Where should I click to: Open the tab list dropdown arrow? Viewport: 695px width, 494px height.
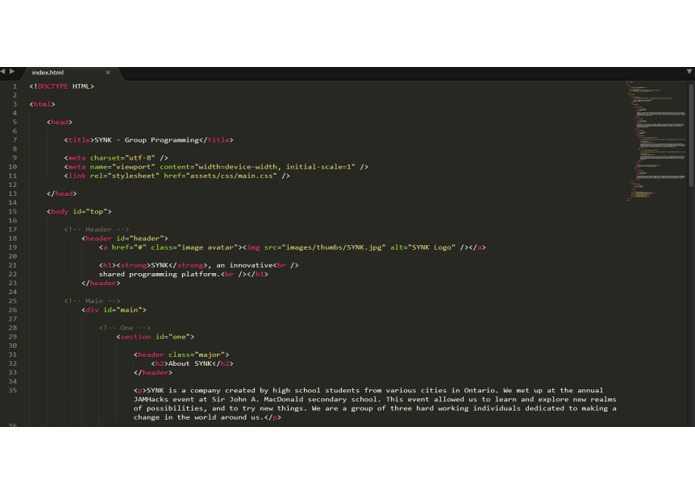689,71
